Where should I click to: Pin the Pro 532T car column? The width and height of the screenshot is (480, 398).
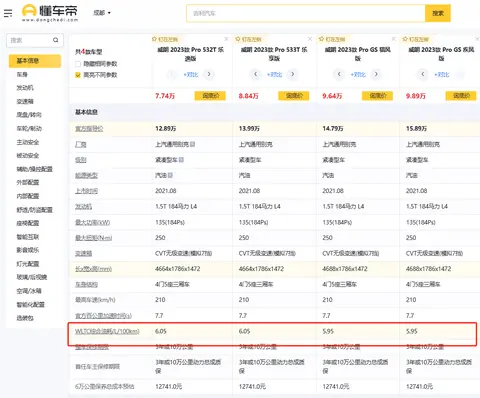[165, 39]
